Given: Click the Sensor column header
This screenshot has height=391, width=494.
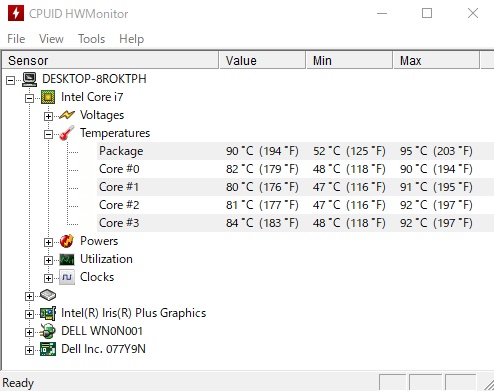Looking at the screenshot, I should tap(110, 60).
